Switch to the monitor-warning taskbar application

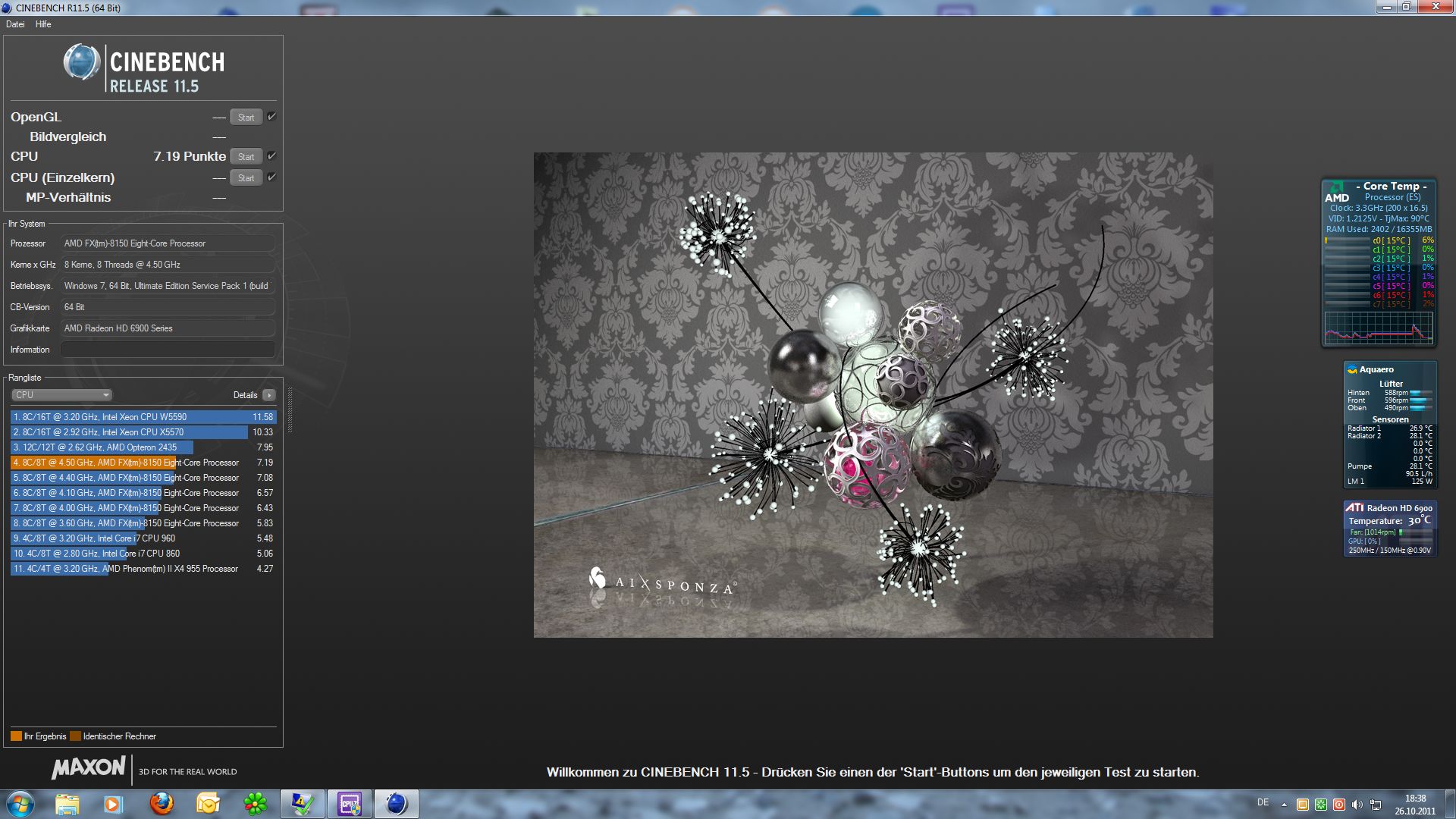[303, 804]
